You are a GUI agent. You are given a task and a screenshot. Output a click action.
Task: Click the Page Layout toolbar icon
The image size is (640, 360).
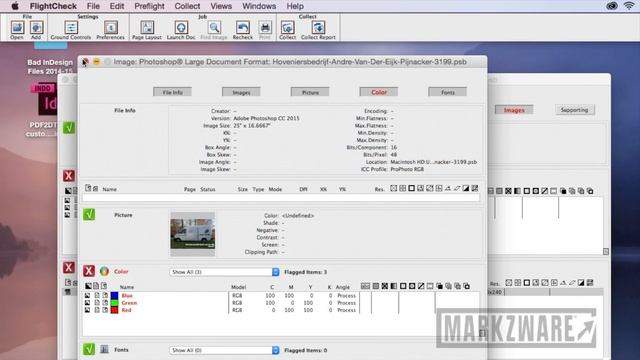pos(147,28)
